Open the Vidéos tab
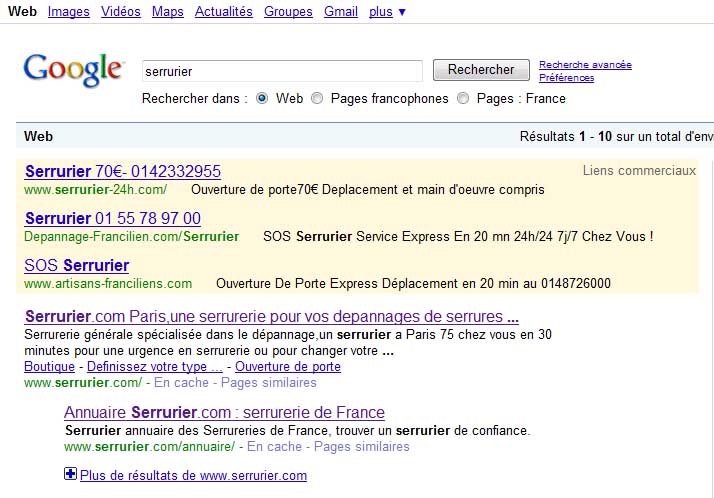Viewport: 714px width, 498px height. pos(121,12)
